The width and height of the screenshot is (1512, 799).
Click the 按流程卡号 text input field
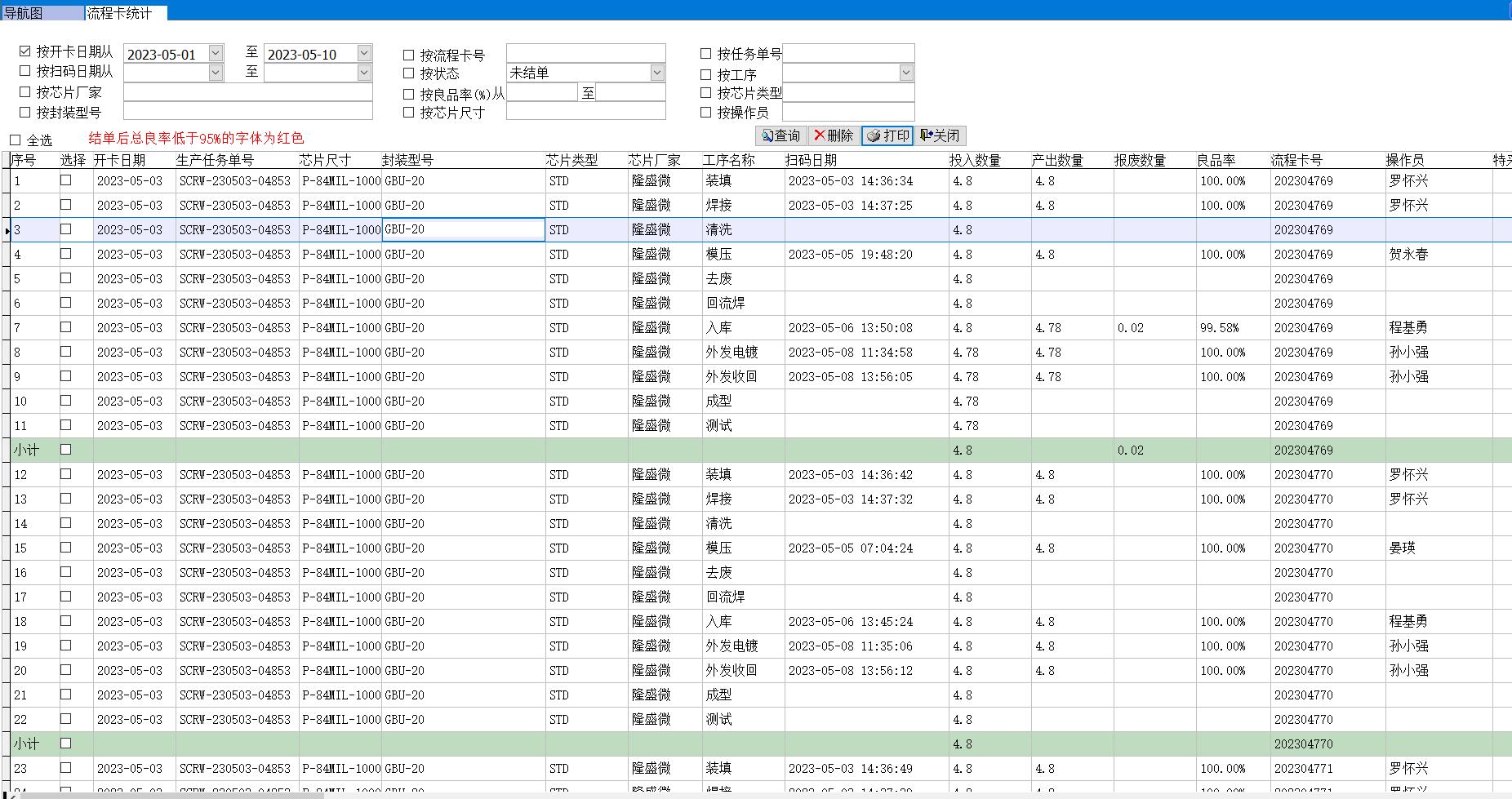(x=585, y=54)
